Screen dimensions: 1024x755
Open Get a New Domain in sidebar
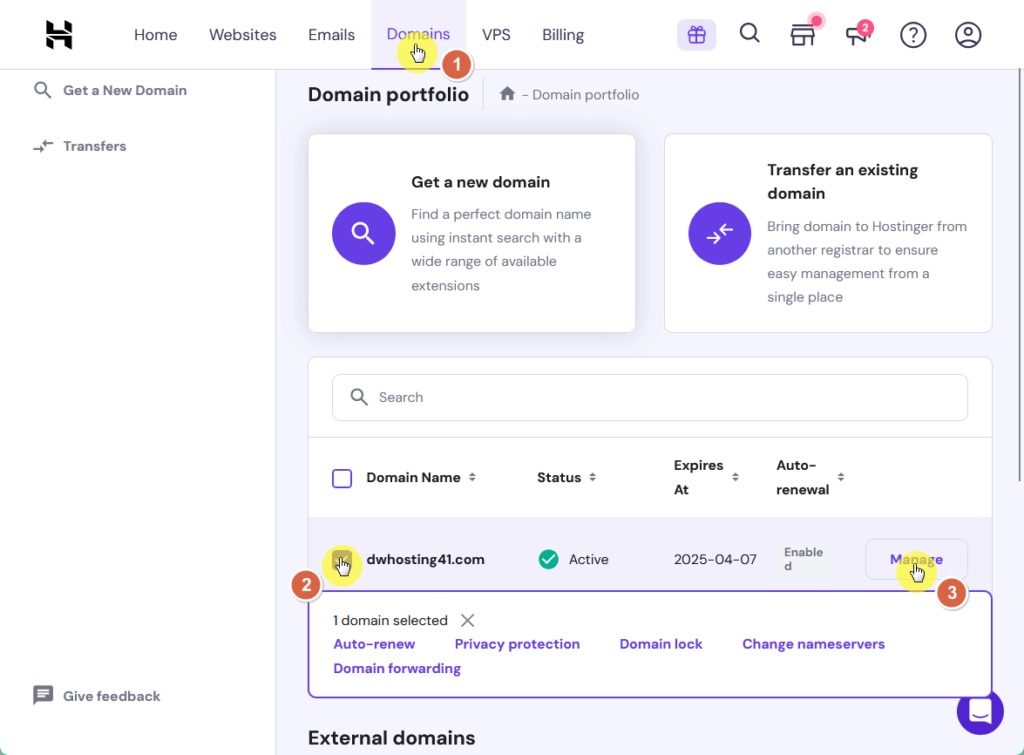(x=110, y=90)
